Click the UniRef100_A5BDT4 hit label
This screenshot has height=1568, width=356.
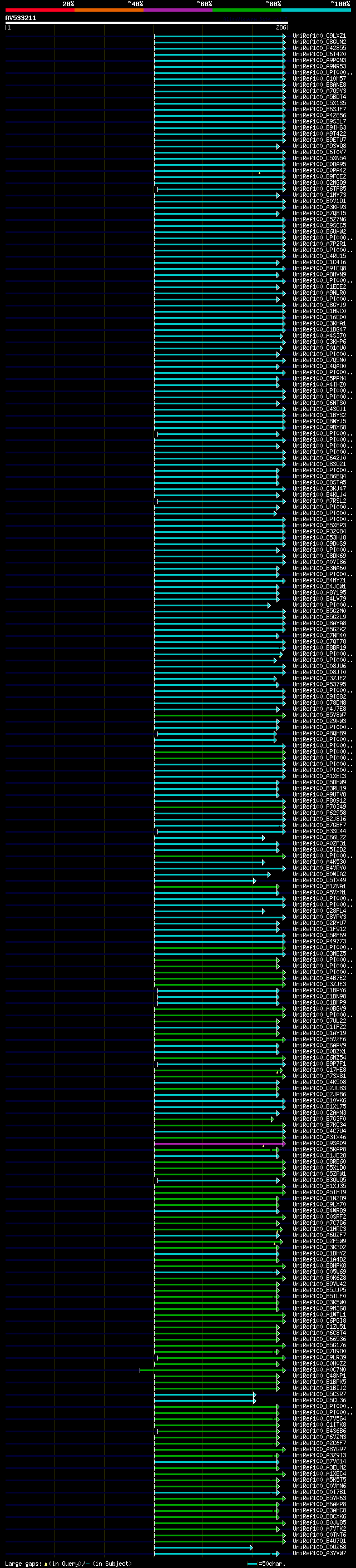[319, 97]
